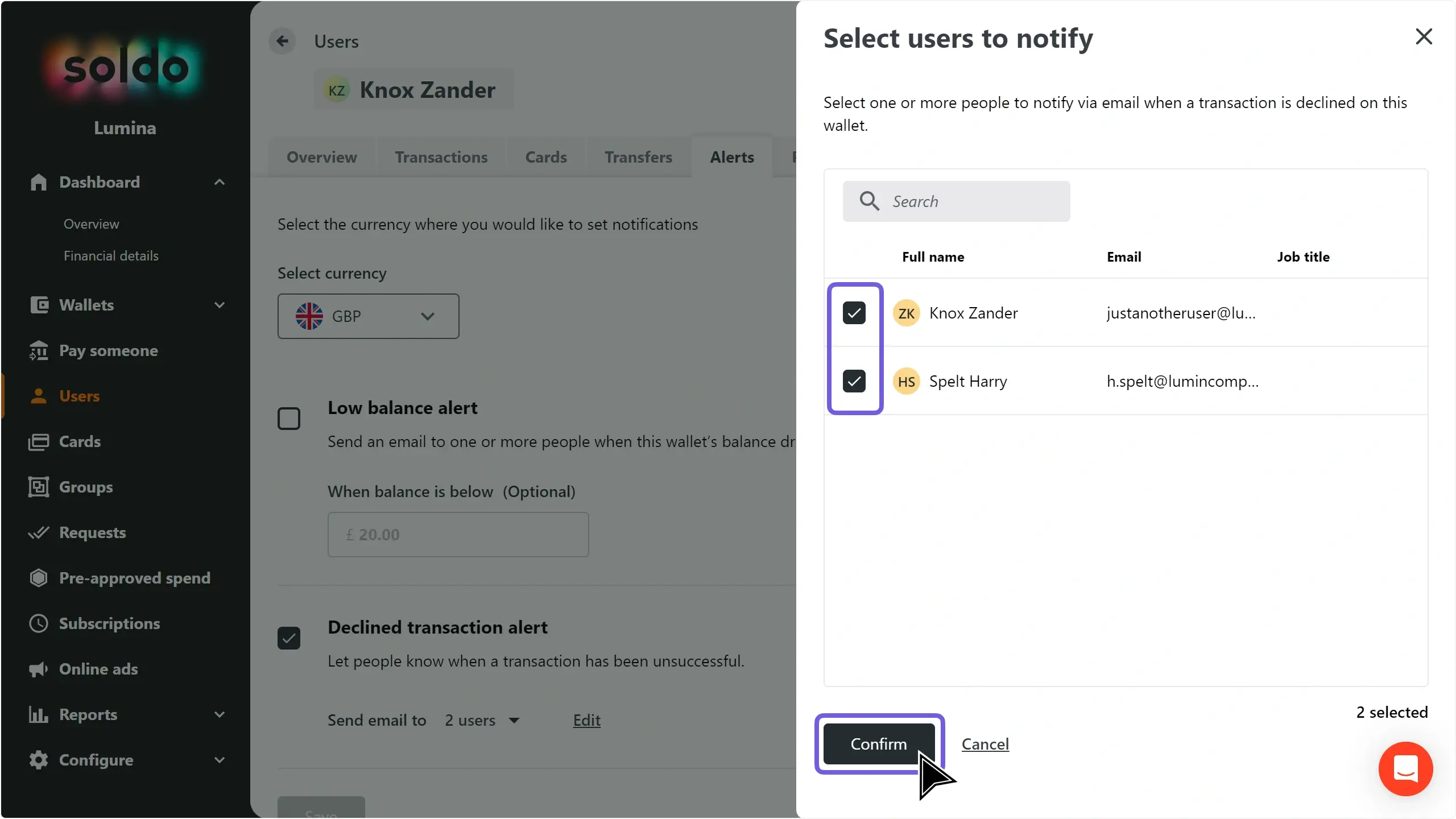Image resolution: width=1456 pixels, height=819 pixels.
Task: Click the Reports bar chart icon
Action: click(39, 714)
